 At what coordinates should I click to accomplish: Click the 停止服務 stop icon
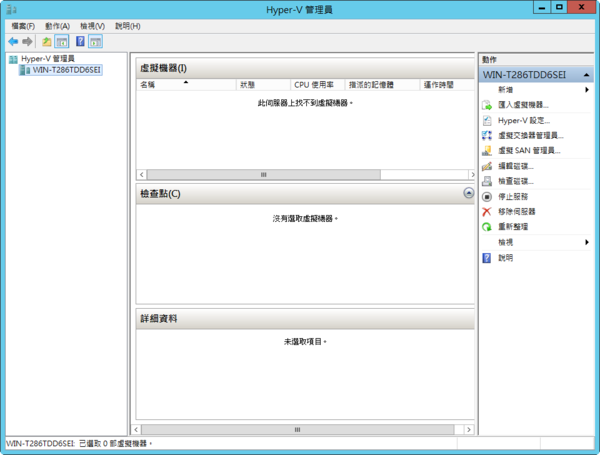(x=487, y=197)
